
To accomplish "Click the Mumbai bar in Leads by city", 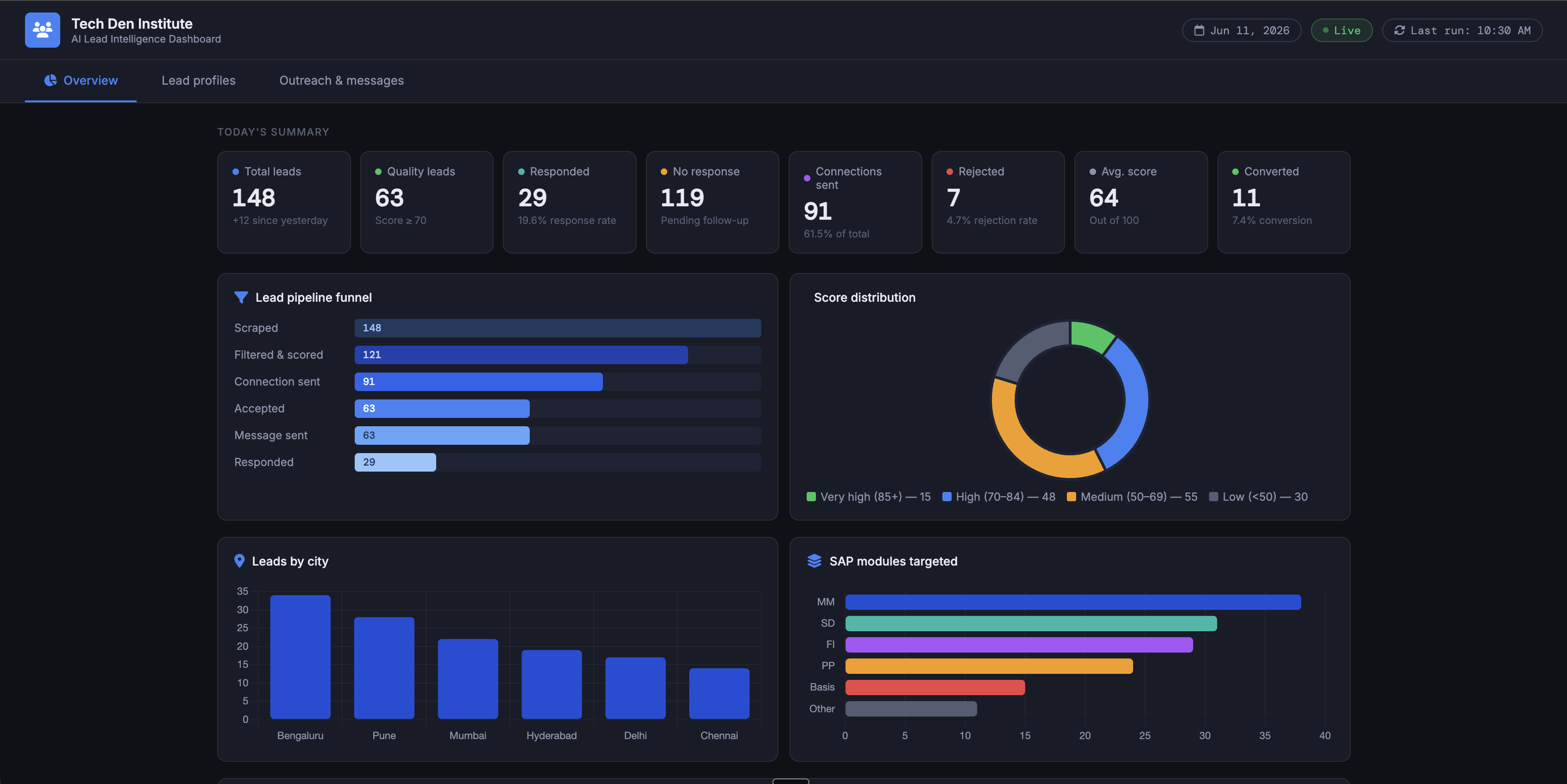I will click(x=468, y=679).
